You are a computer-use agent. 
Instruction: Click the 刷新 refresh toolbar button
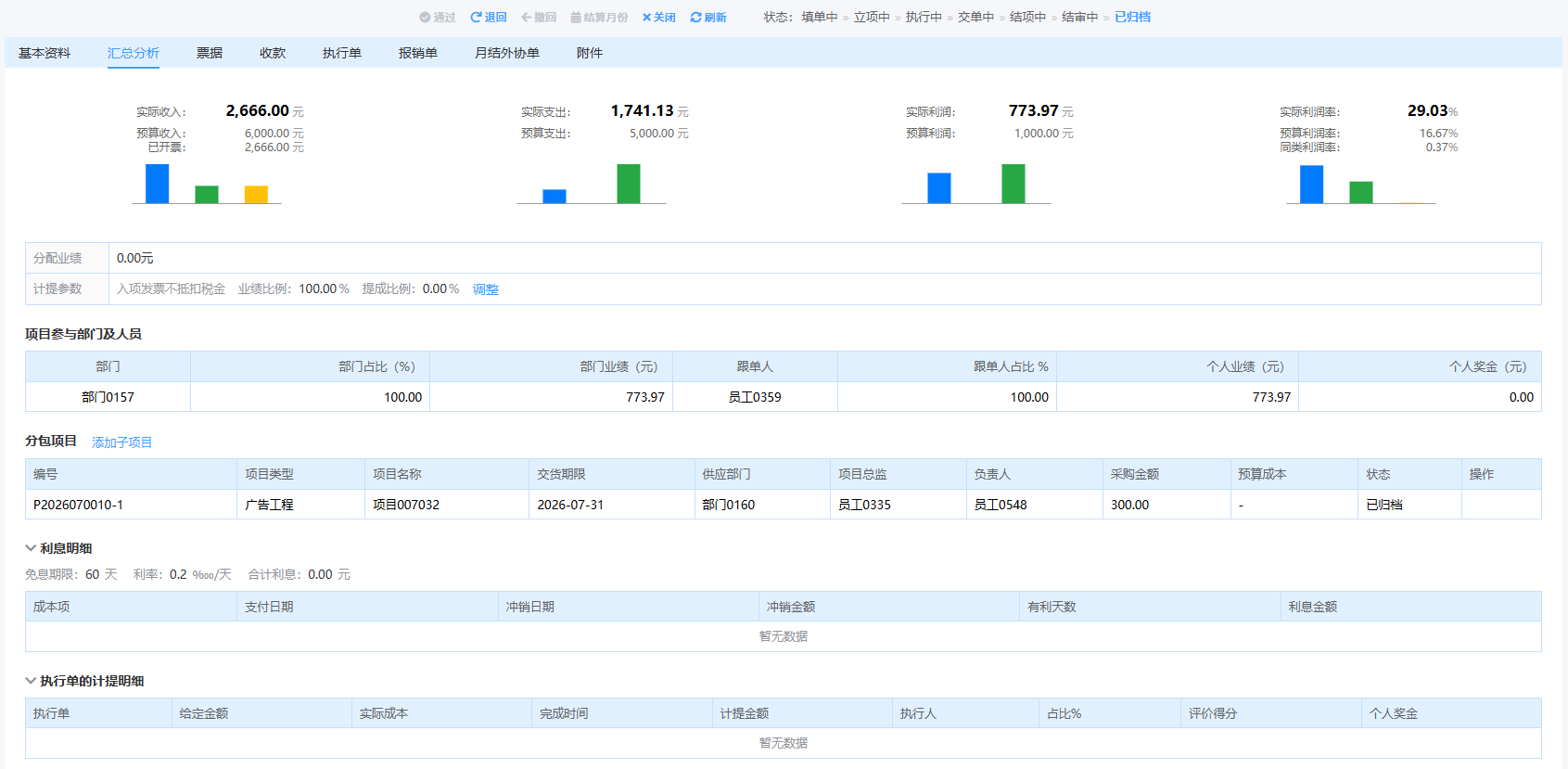(708, 18)
